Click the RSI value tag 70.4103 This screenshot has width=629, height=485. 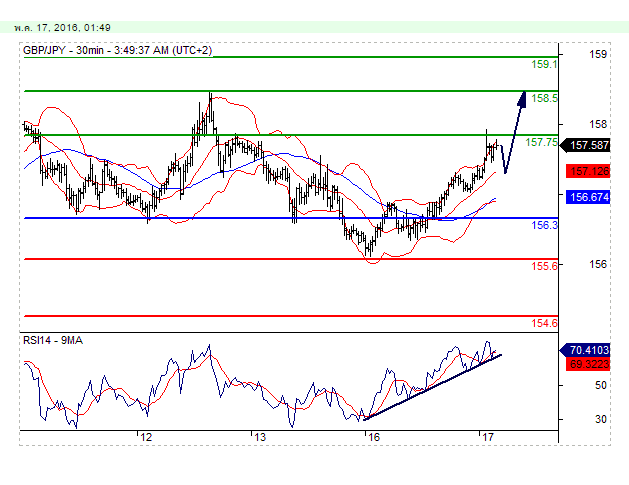585,350
